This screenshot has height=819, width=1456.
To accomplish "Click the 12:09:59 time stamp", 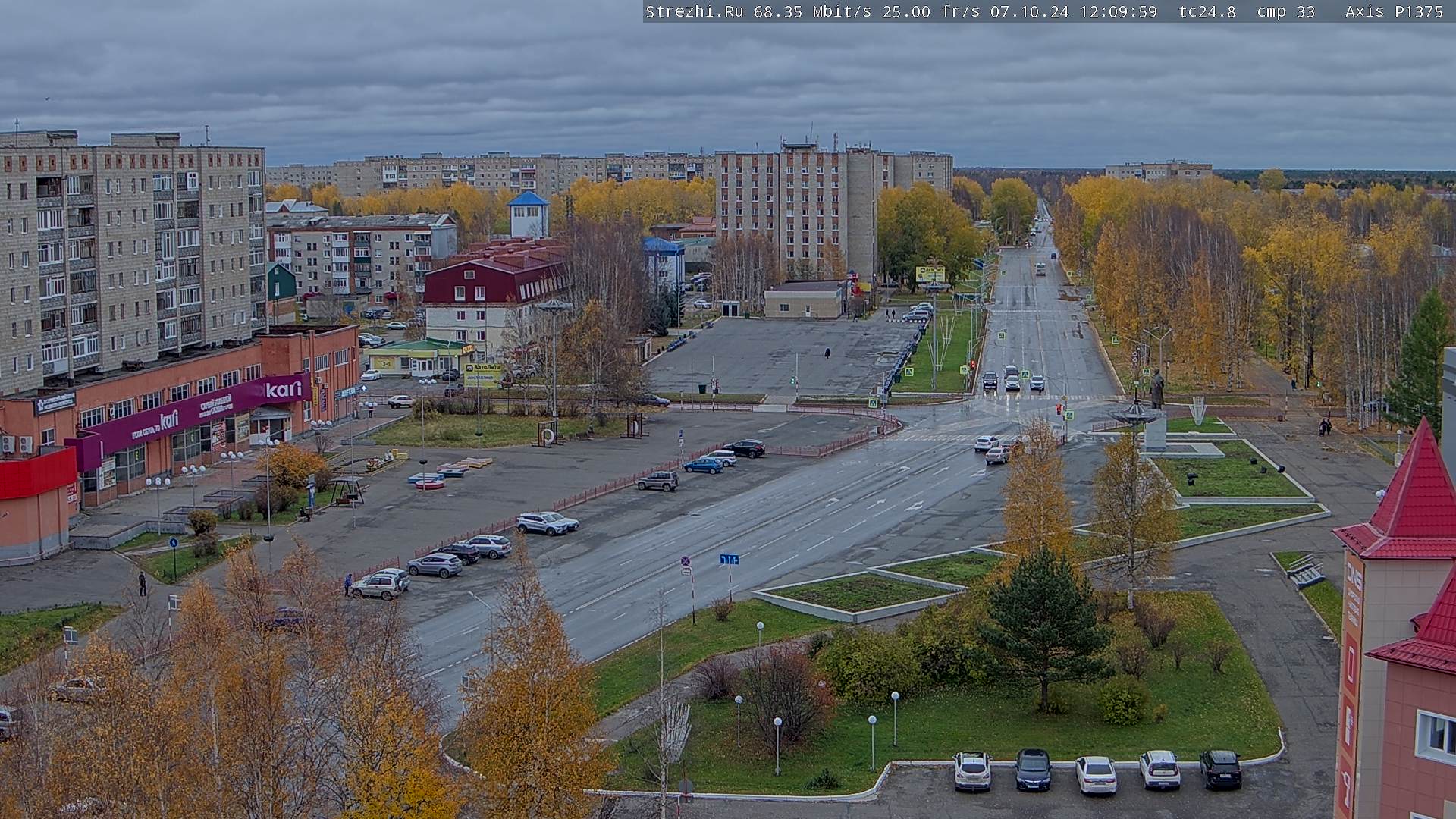I will coord(1119,11).
